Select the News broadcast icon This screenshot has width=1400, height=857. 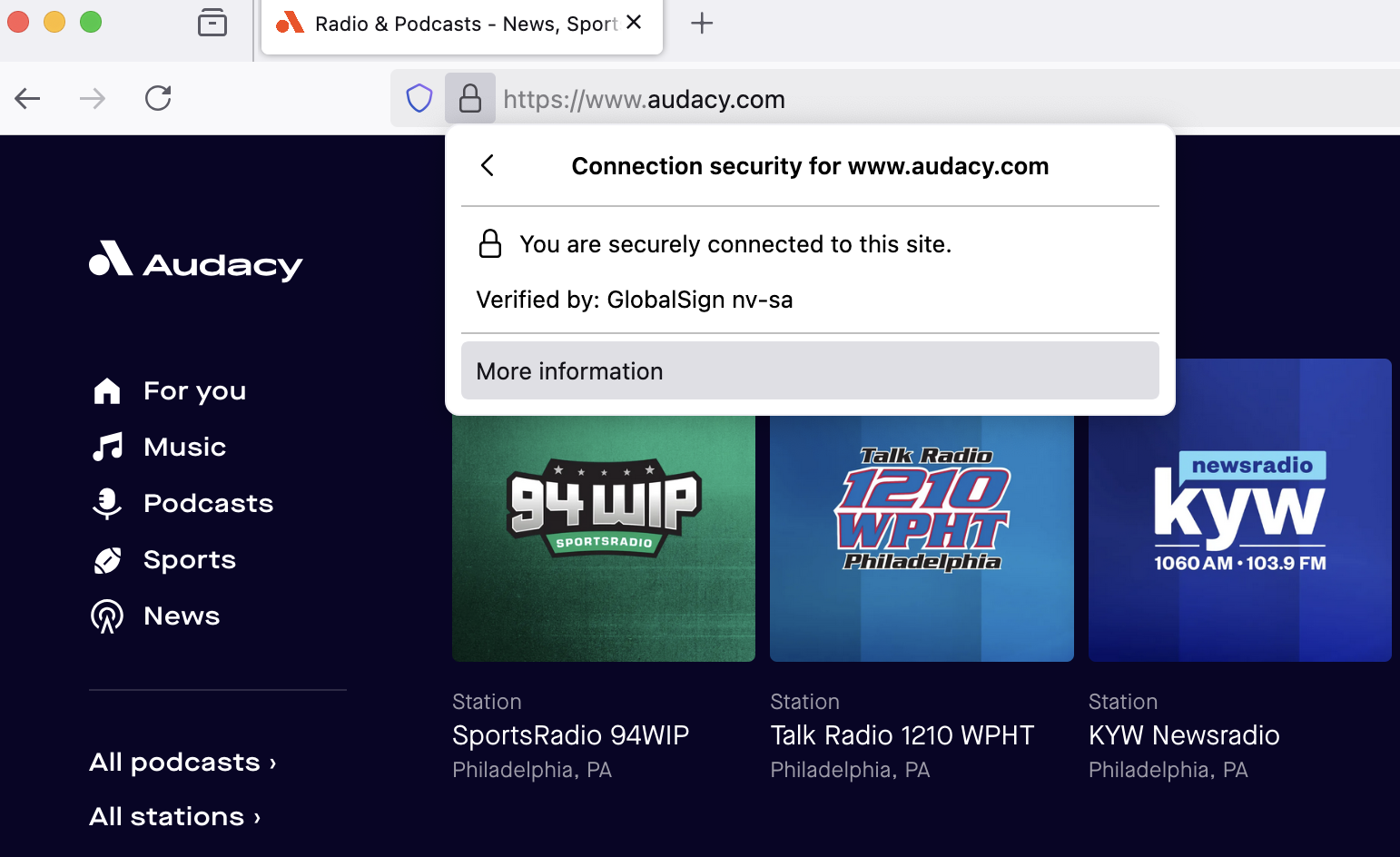107,616
